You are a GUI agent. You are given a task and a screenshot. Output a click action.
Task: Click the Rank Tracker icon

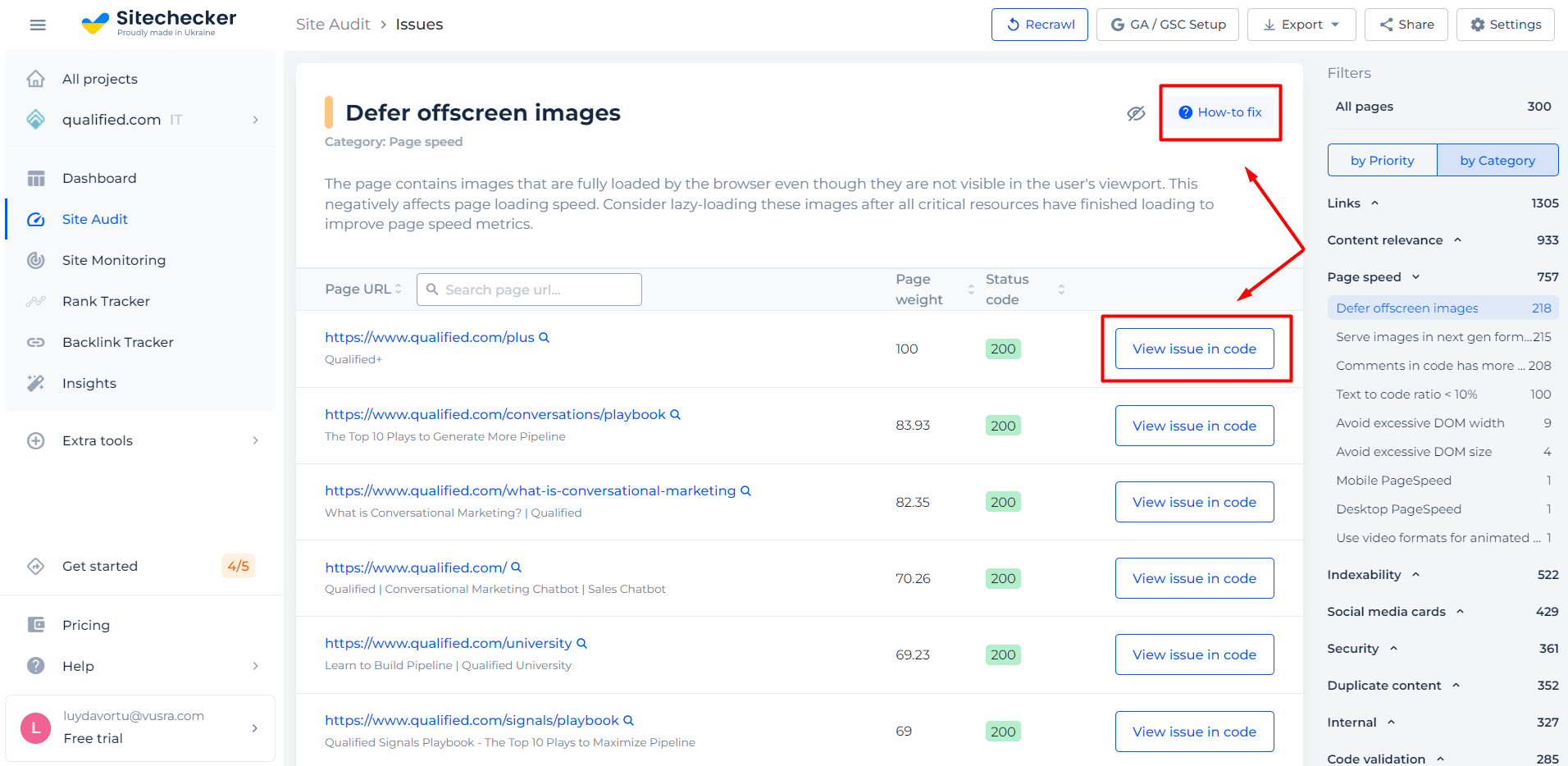point(35,301)
